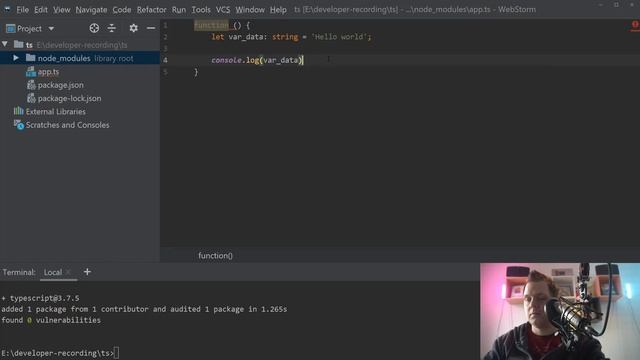Click the ts project folder icon
Screen dimensions: 640x360
[x=18, y=44]
